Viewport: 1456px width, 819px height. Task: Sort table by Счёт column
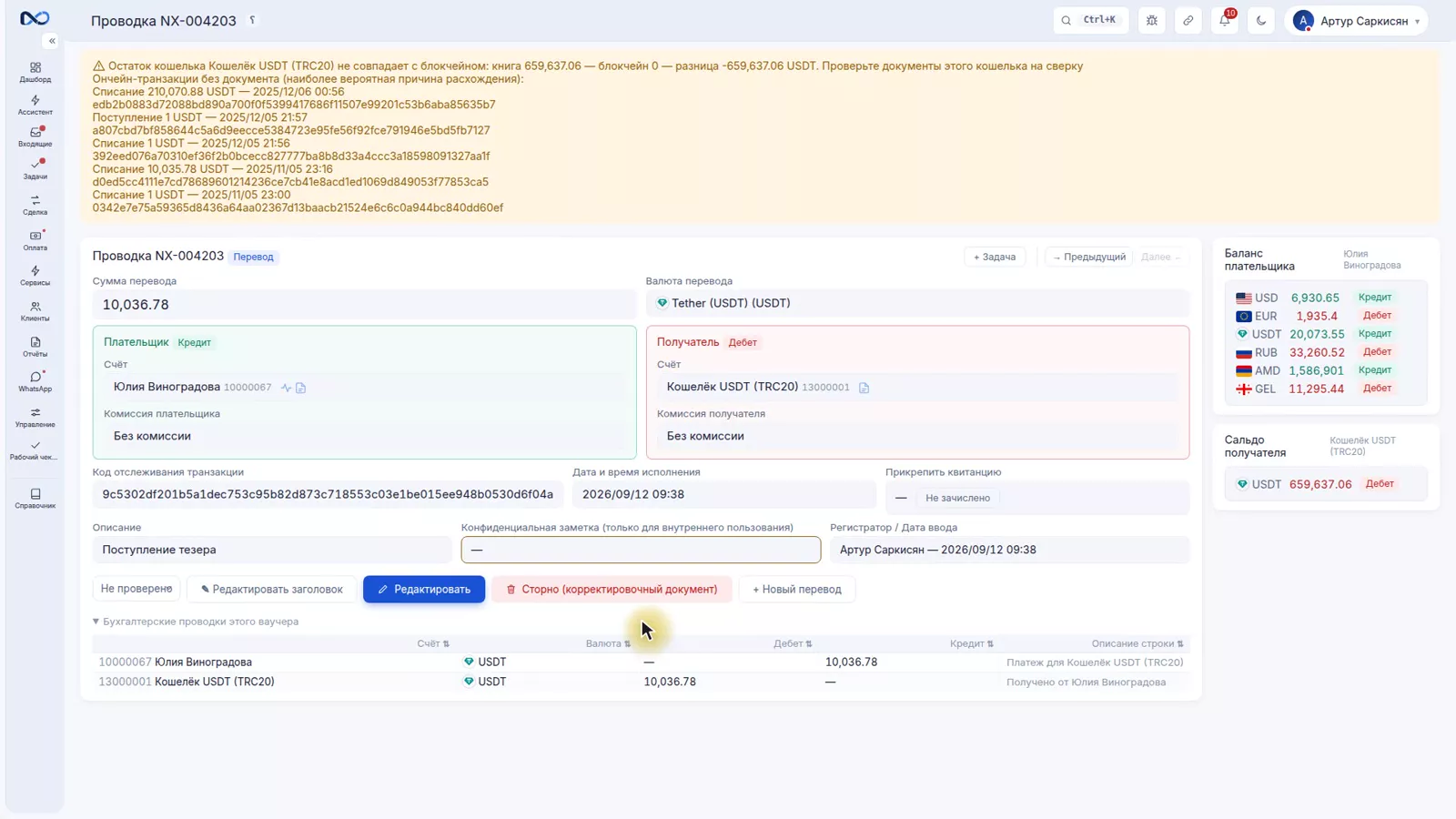coord(433,643)
